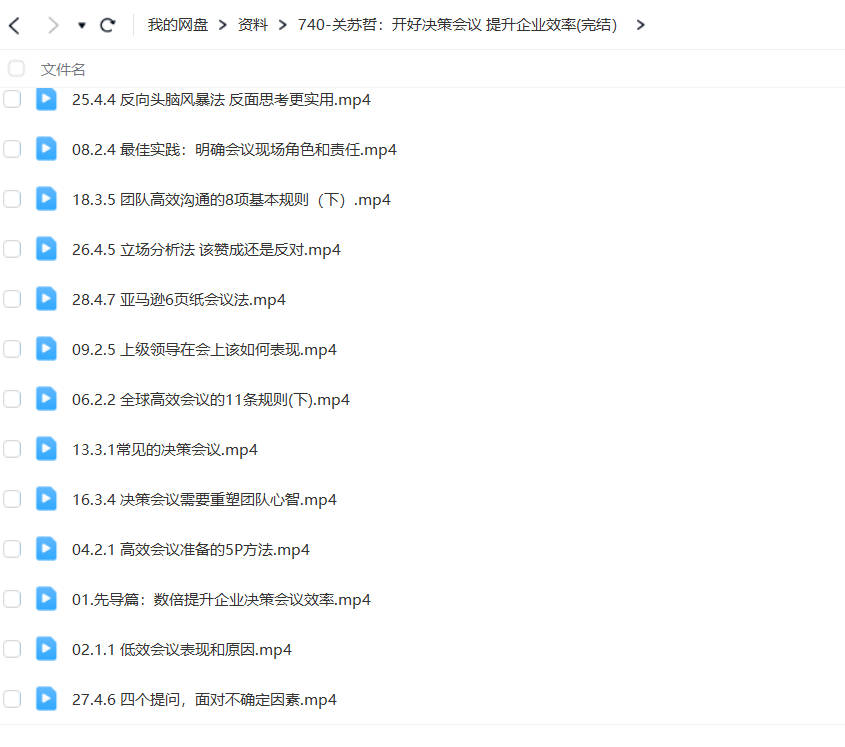Check the box for 13.3.1常见的决策会议
This screenshot has width=845, height=747.
pos(12,449)
